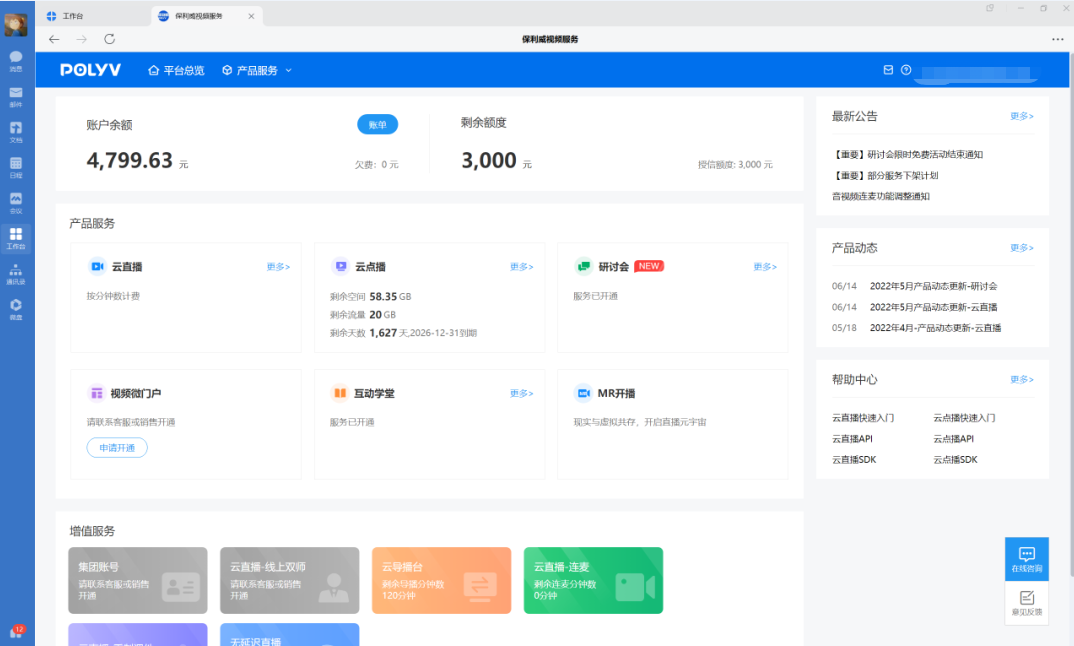The width and height of the screenshot is (1074, 646).
Task: Open 通讯录 (Contacts) in the left sidebar
Action: [16, 273]
